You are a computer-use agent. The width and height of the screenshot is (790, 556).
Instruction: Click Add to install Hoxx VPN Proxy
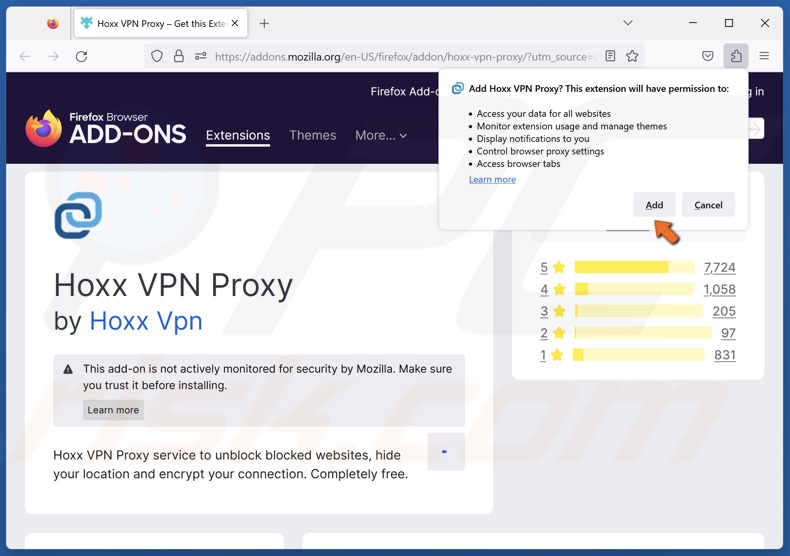click(x=654, y=205)
